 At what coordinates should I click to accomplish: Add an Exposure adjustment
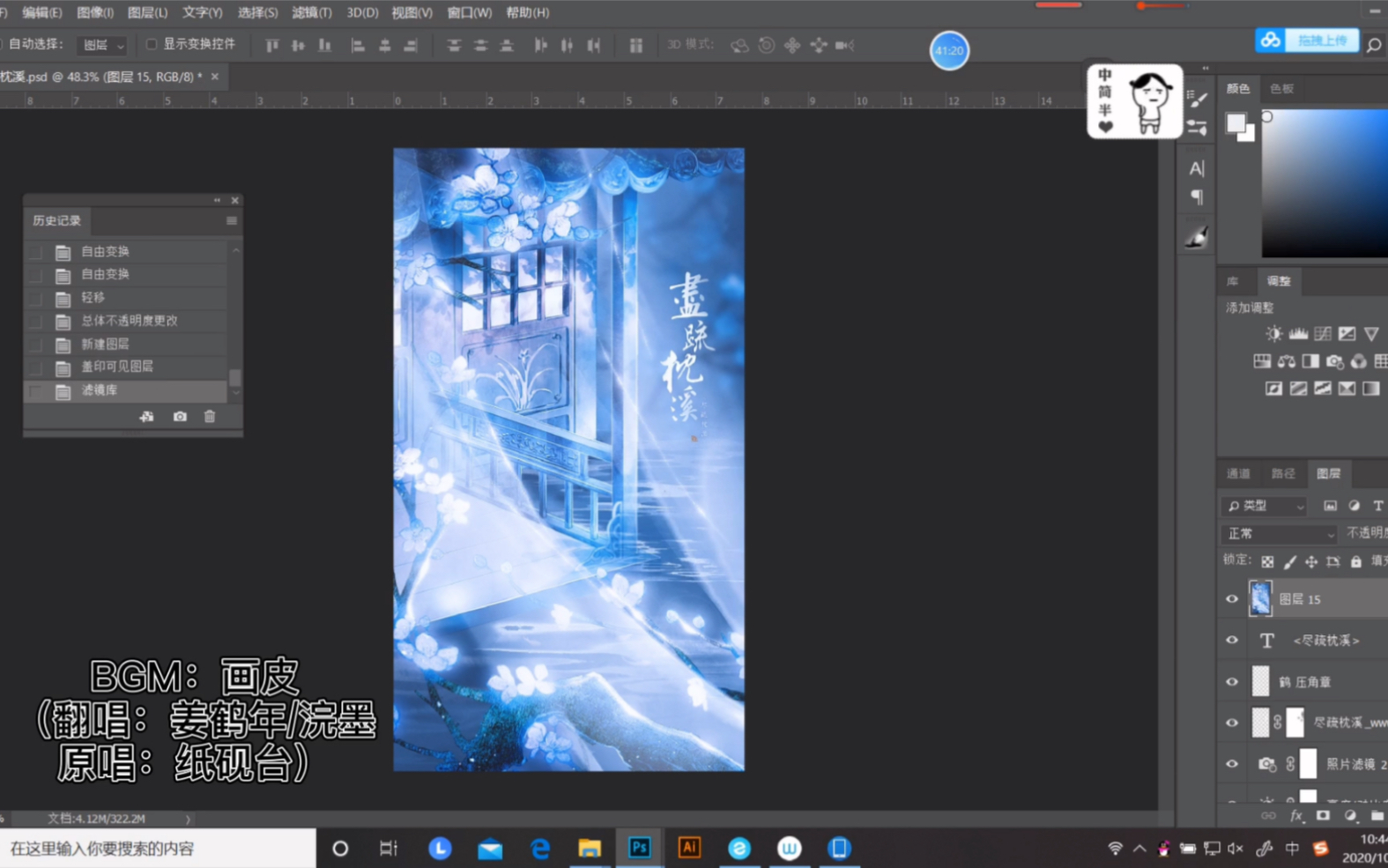(x=1347, y=334)
